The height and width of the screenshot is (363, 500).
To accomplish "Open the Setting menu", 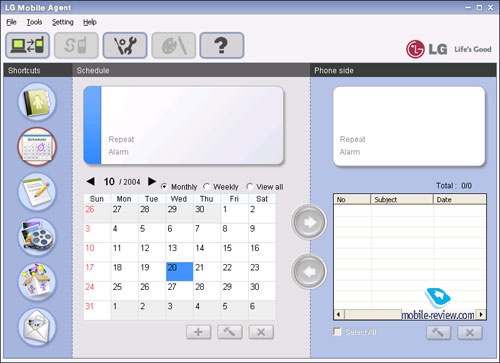I will (x=63, y=22).
